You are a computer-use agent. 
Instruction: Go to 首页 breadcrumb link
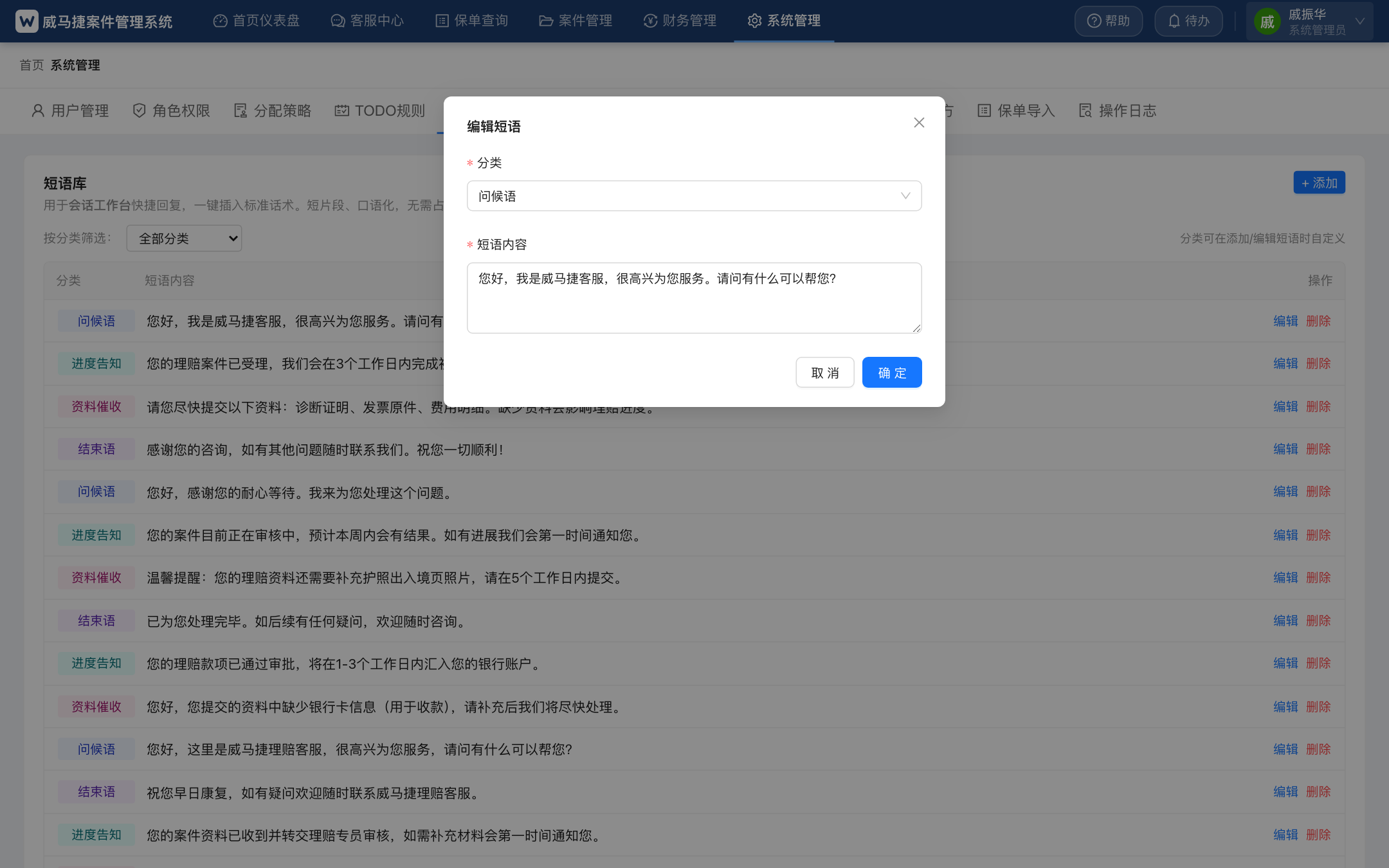(x=32, y=65)
